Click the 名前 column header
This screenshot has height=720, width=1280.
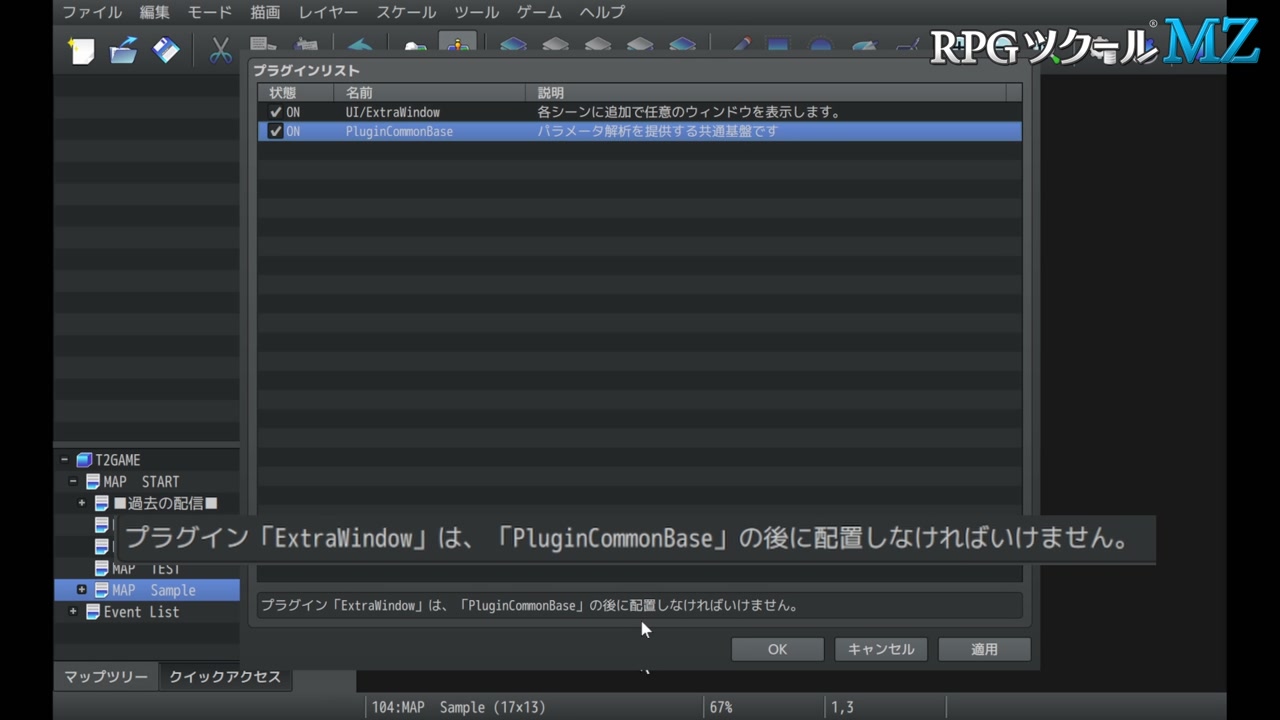(x=430, y=93)
